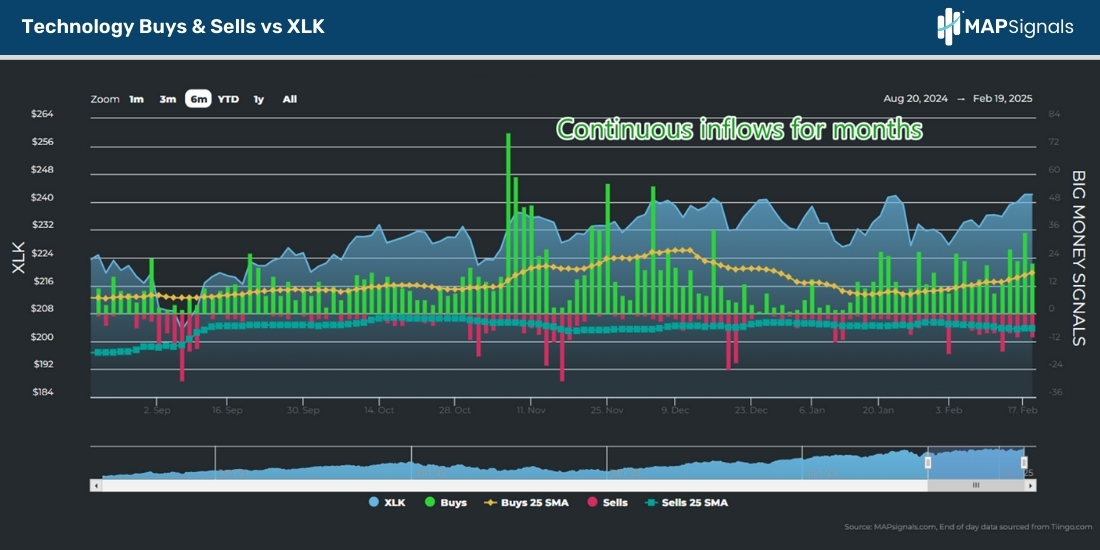Set zoom range to 1y
Image resolution: width=1100 pixels, height=550 pixels.
(x=259, y=99)
